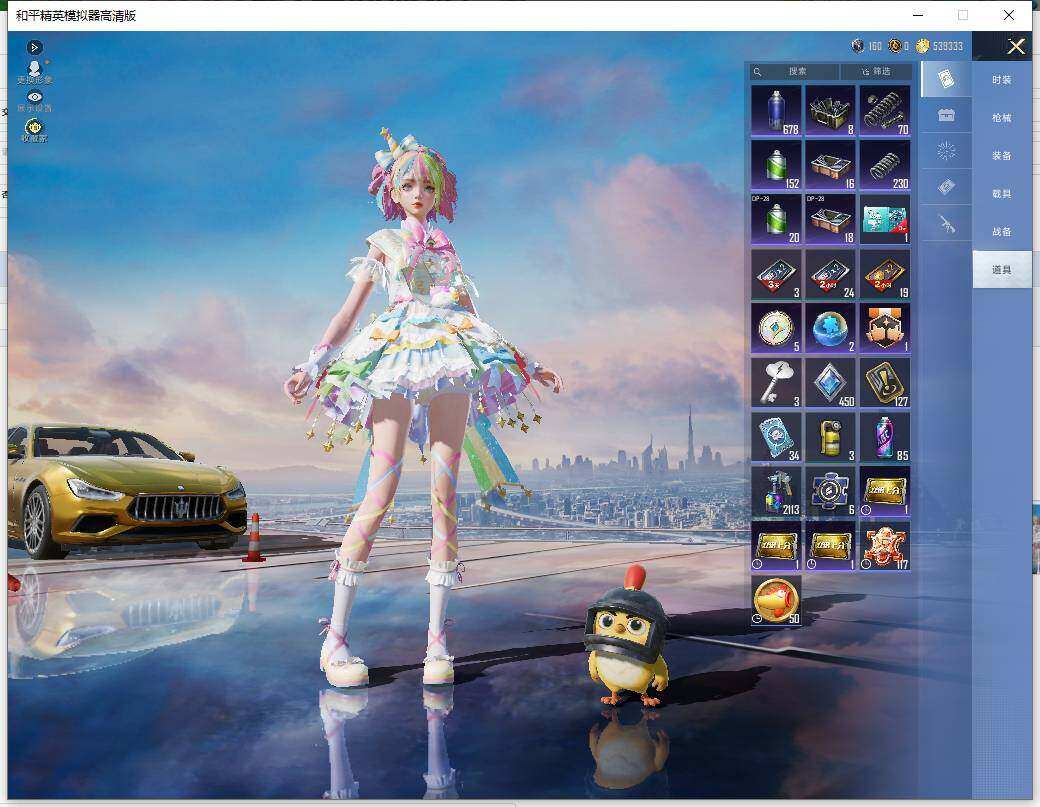Screen dimensions: 1040x807
Task: Pick the blue puzzle globe item
Action: 830,328
